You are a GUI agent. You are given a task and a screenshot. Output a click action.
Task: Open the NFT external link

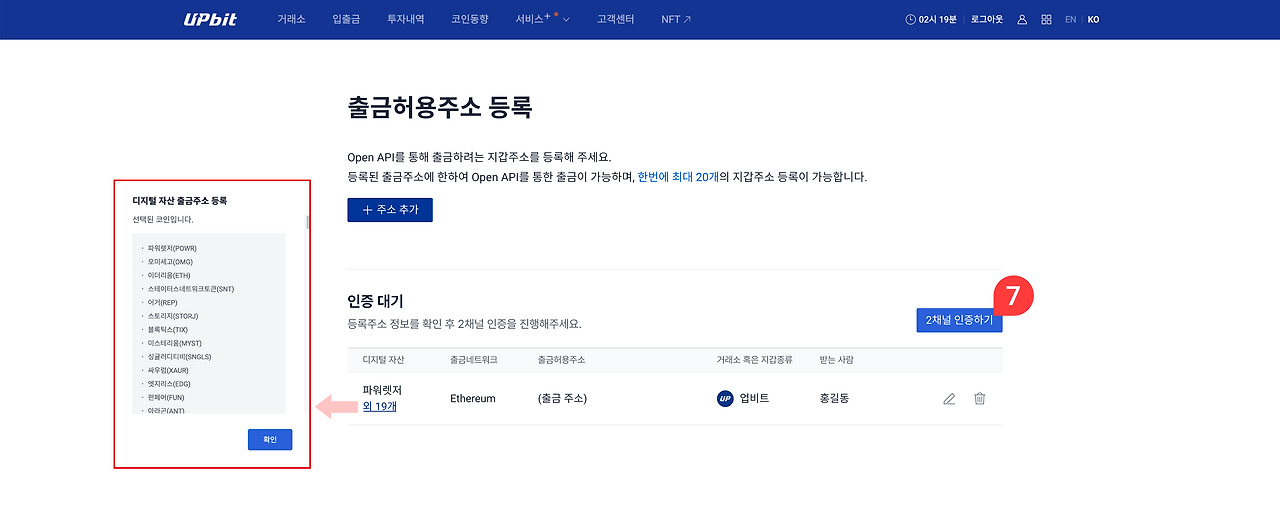(x=676, y=19)
